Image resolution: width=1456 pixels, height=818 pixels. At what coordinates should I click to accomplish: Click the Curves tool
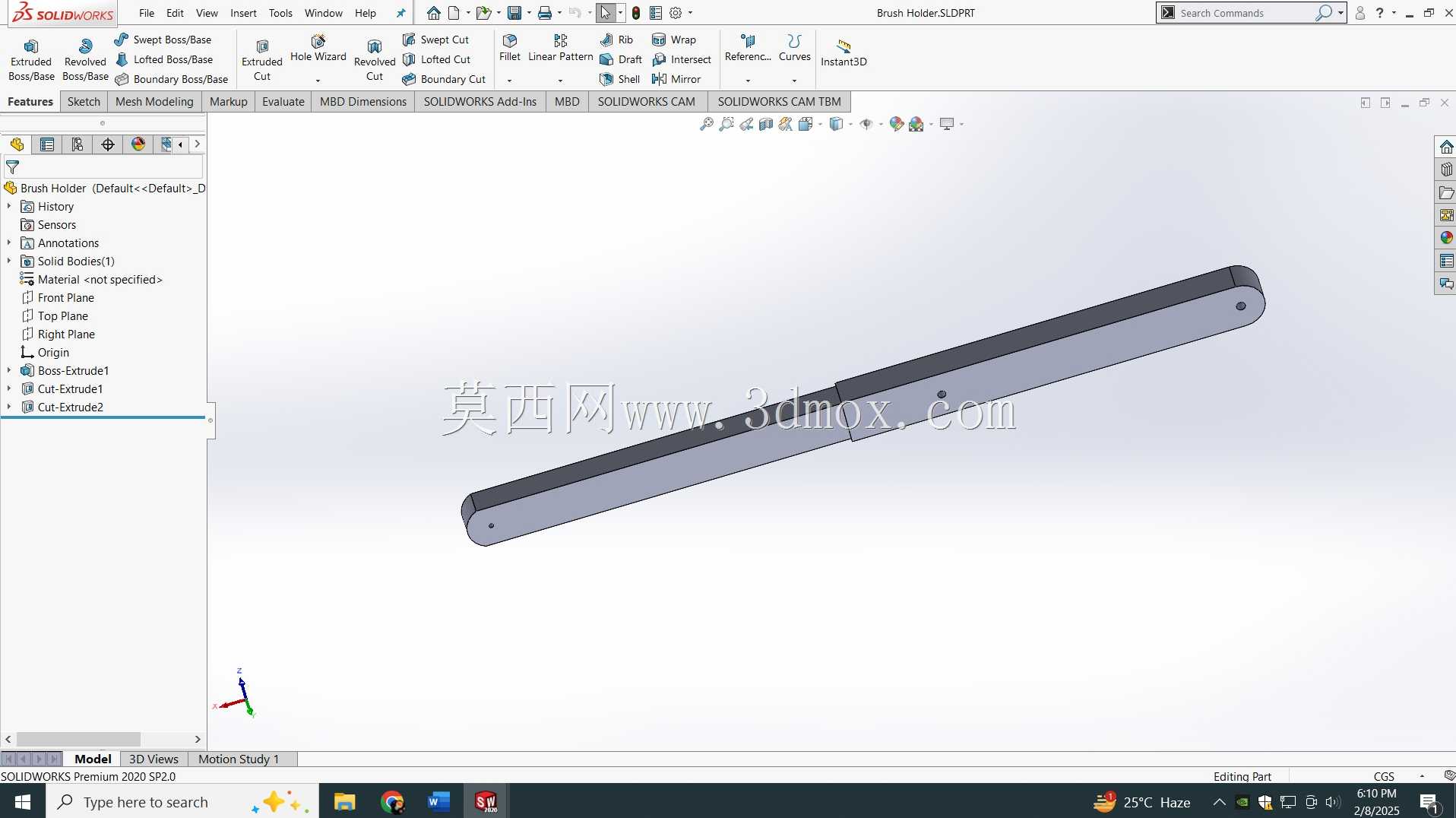coord(794,48)
